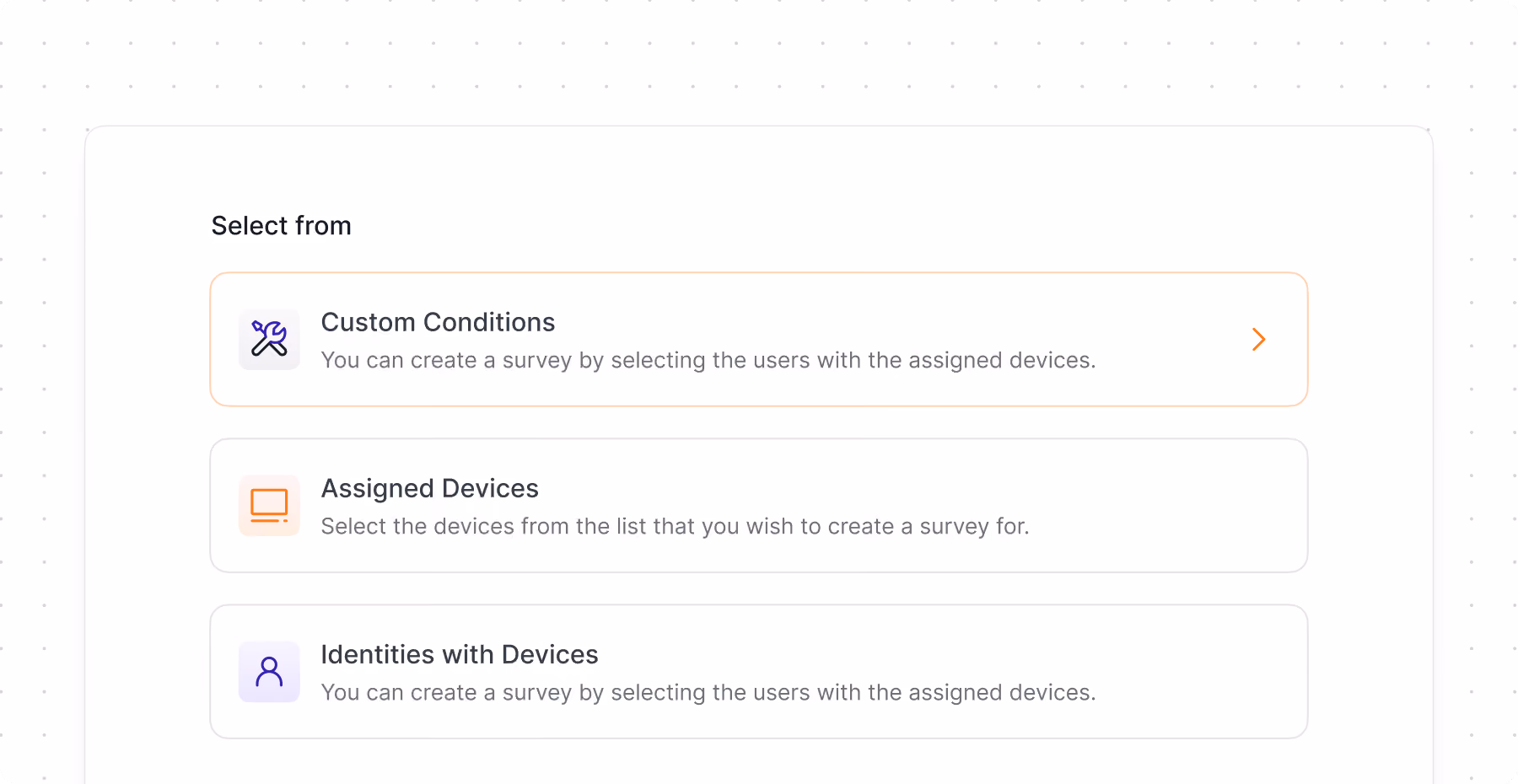The width and height of the screenshot is (1518, 784).
Task: Click the "Select from" heading
Action: [281, 226]
